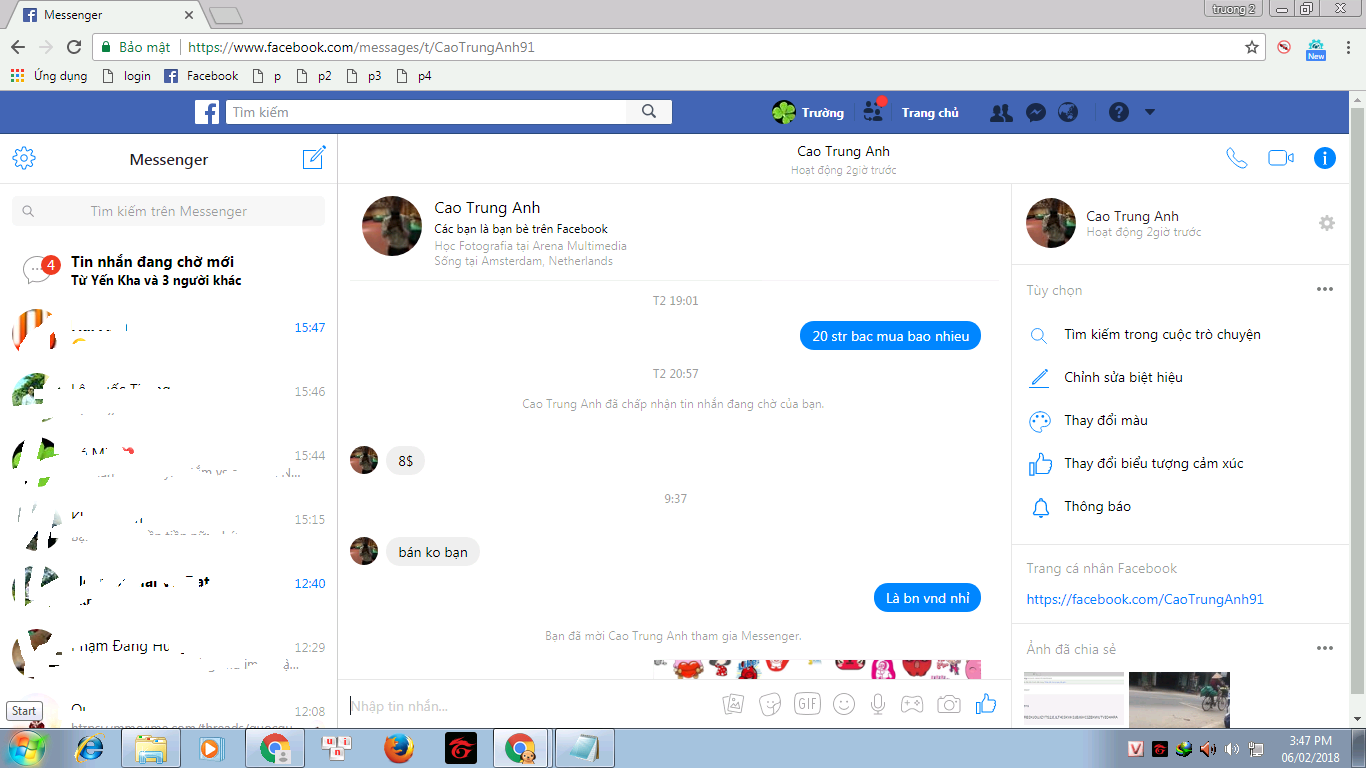Take a photo with the camera icon
The image size is (1366, 768).
[x=949, y=704]
